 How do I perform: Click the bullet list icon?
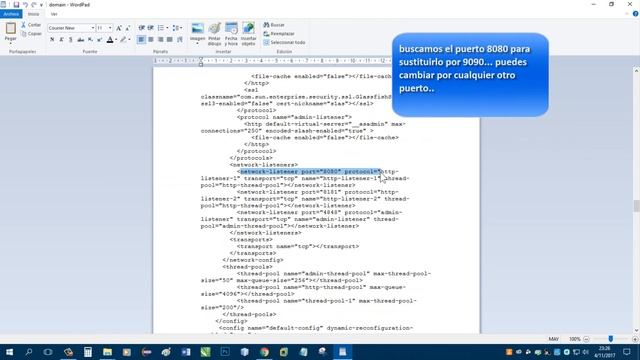pos(161,28)
